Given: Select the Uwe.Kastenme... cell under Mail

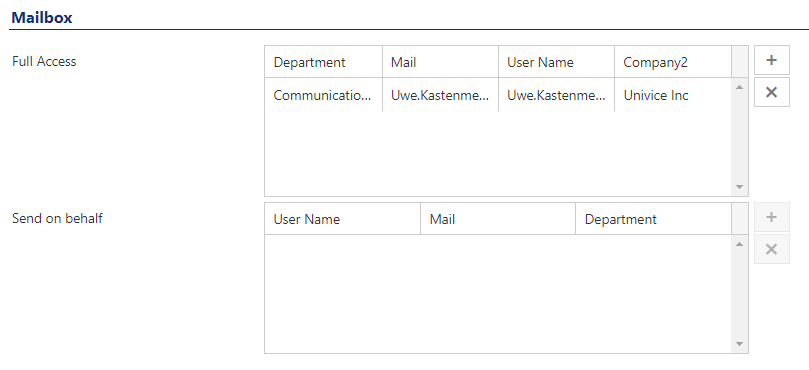Looking at the screenshot, I should (441, 95).
